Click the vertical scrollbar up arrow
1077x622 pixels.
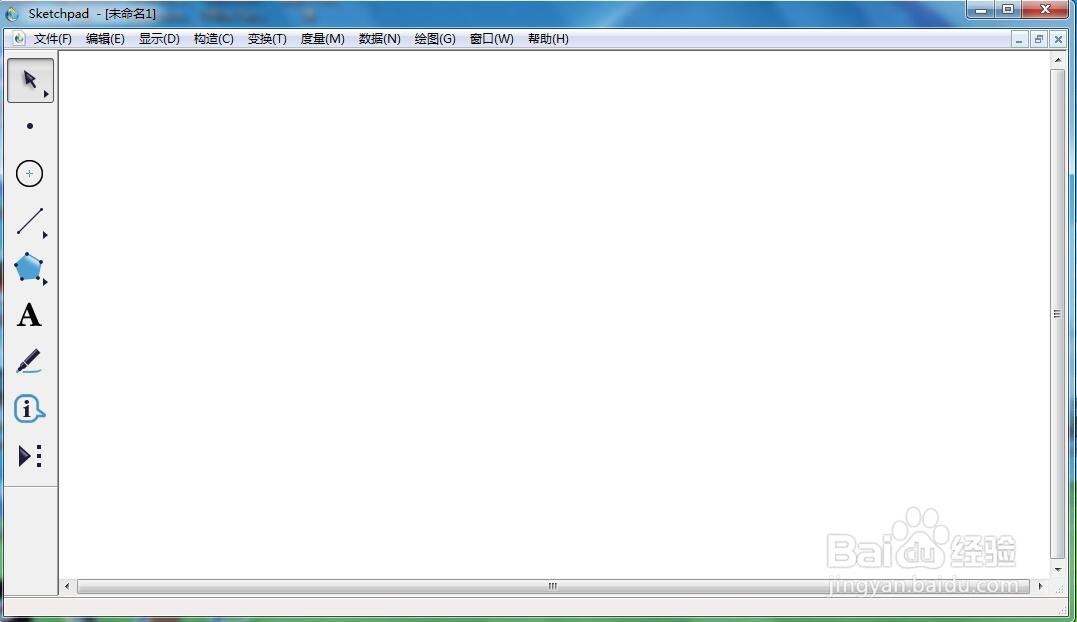1058,60
